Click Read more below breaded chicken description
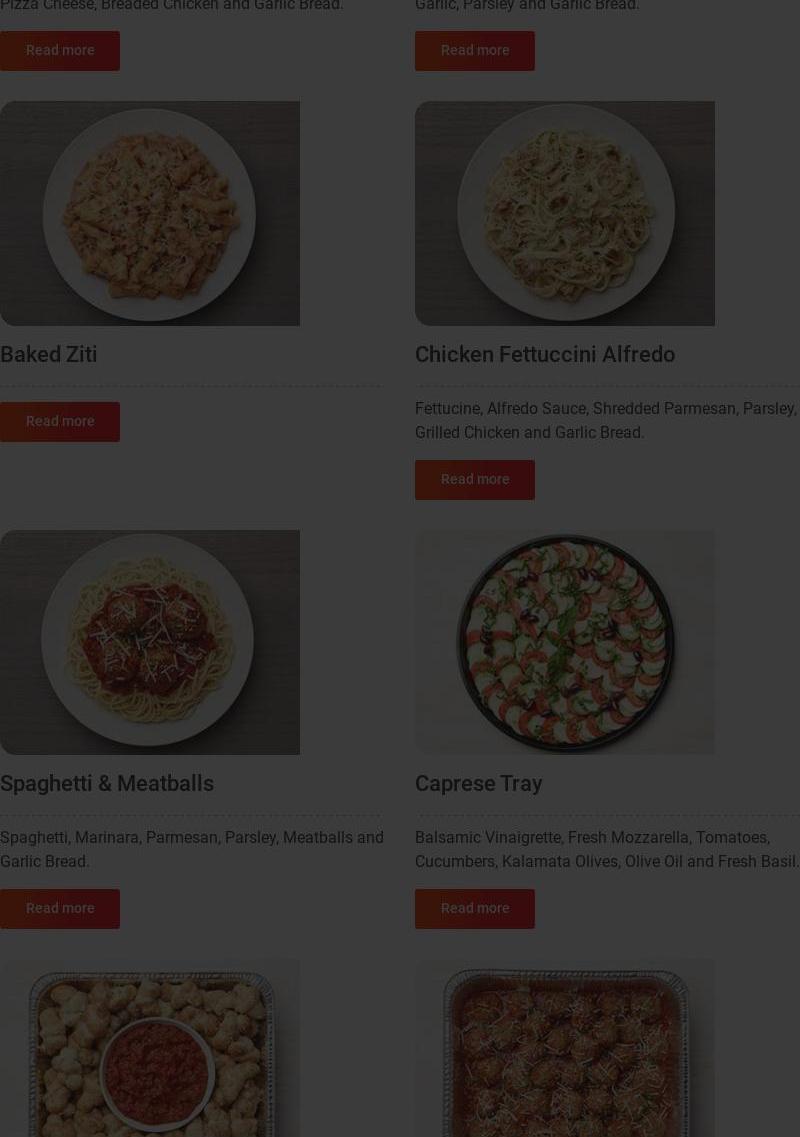 coord(59,50)
